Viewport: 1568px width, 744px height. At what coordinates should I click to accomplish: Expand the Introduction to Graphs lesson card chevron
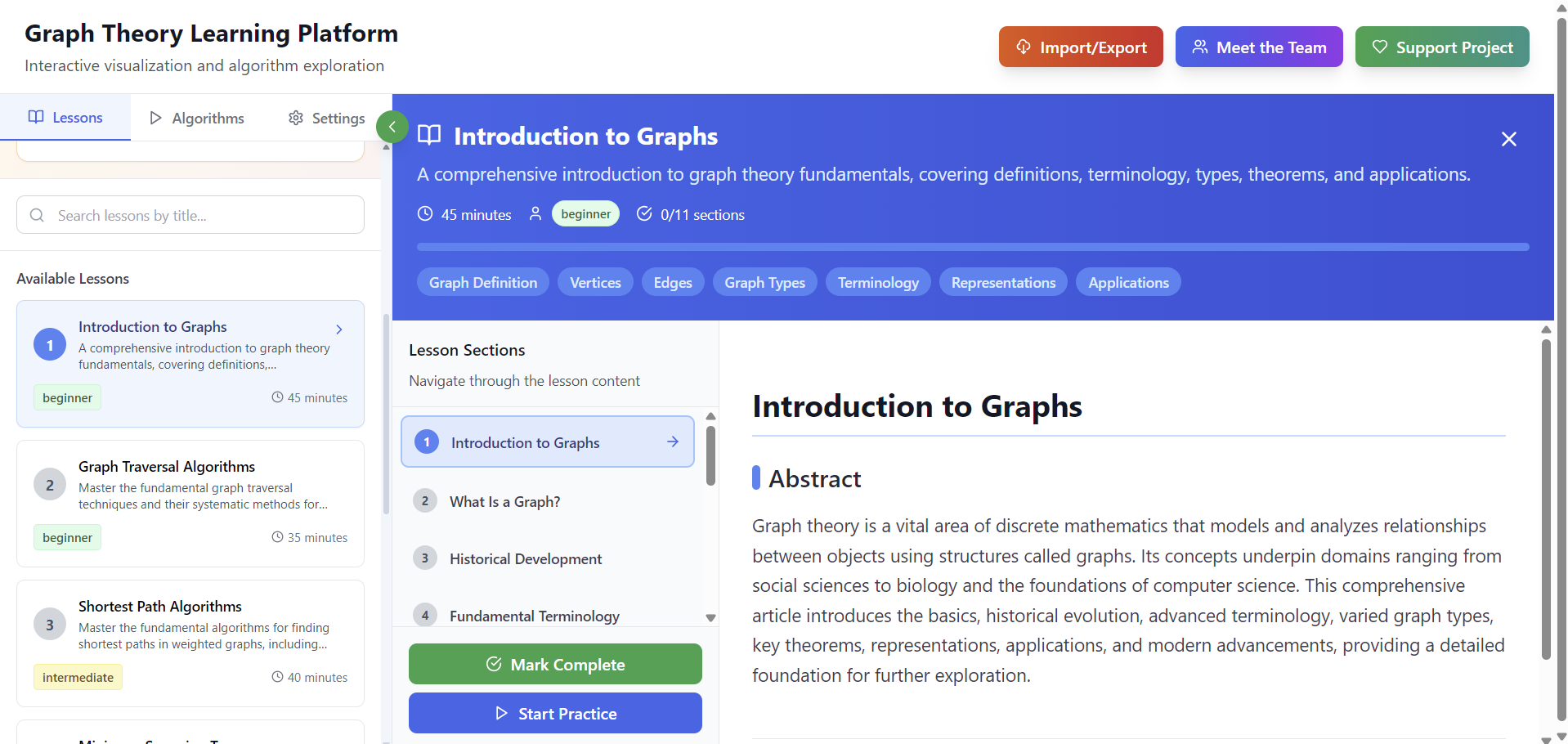point(339,329)
